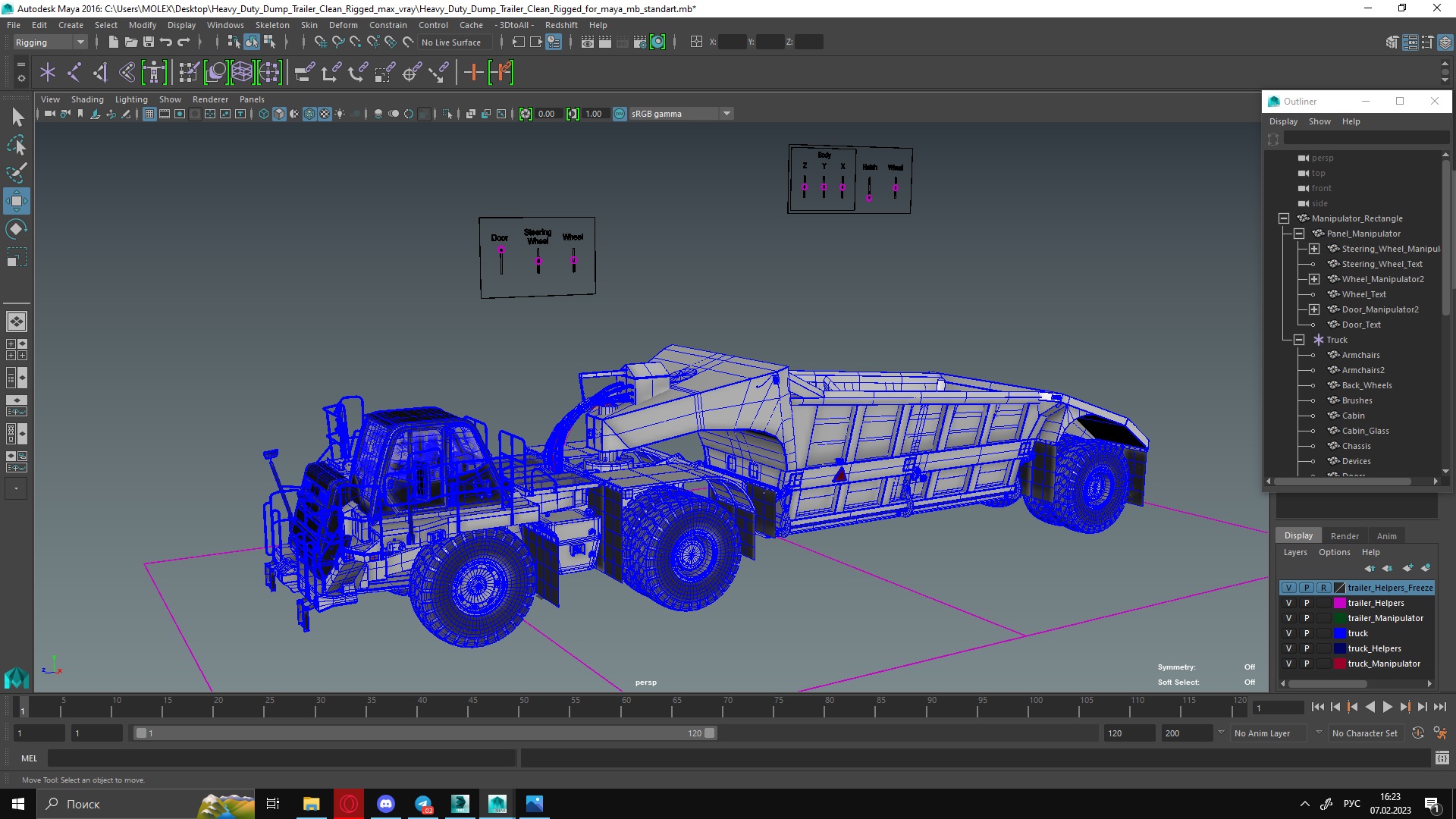Screen dimensions: 1456x819
Task: Open the Skeleton menu
Action: coord(272,25)
